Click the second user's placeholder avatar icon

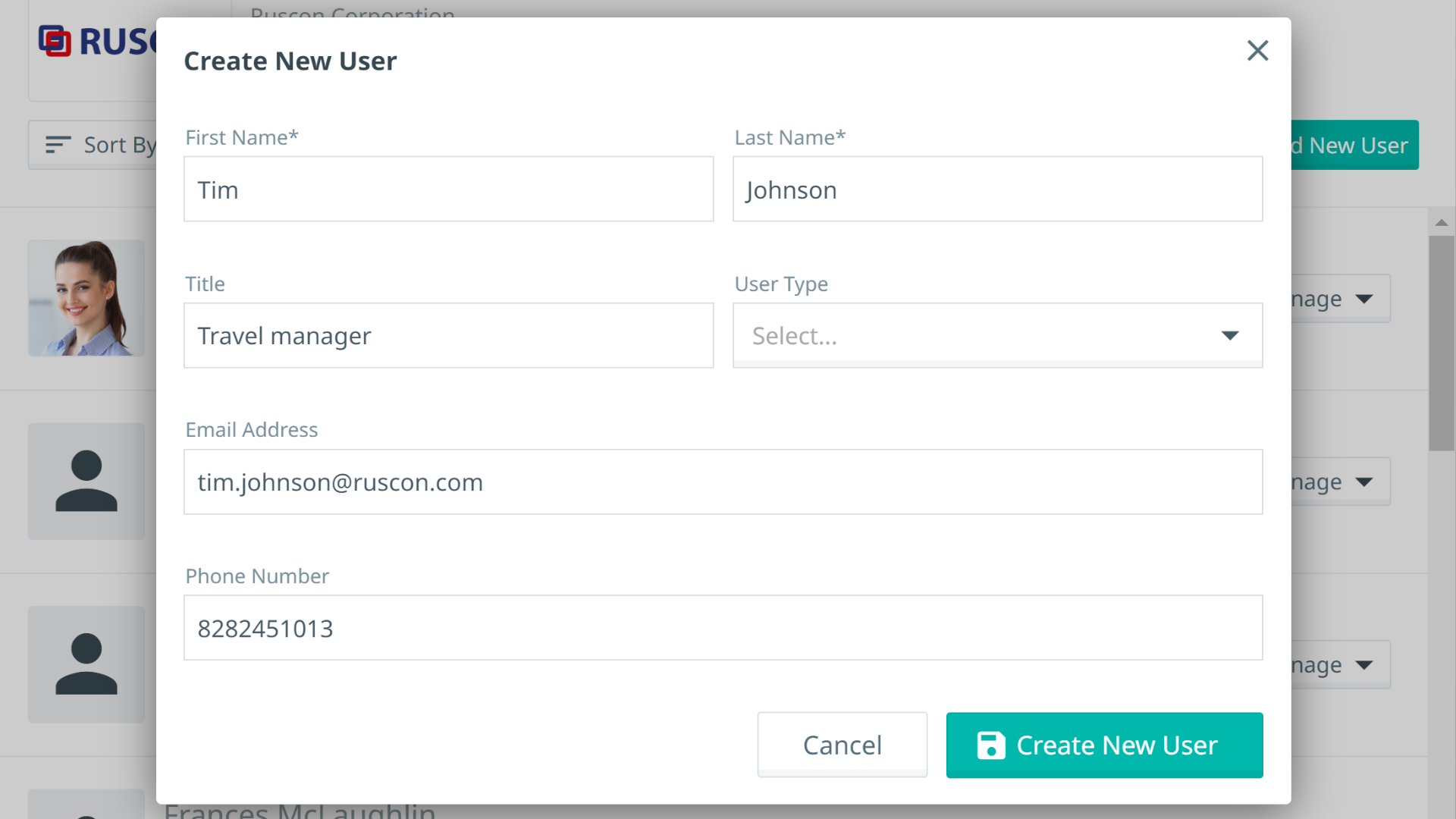86,482
